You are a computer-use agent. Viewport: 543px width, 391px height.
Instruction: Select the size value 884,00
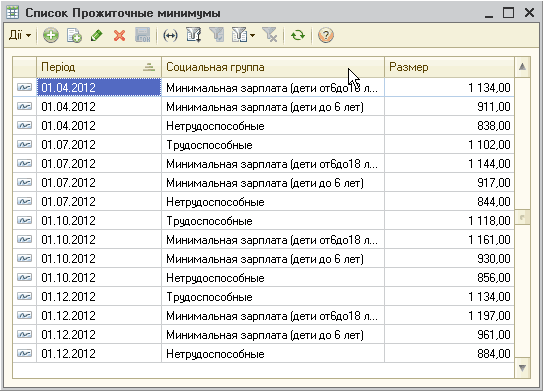click(x=493, y=354)
